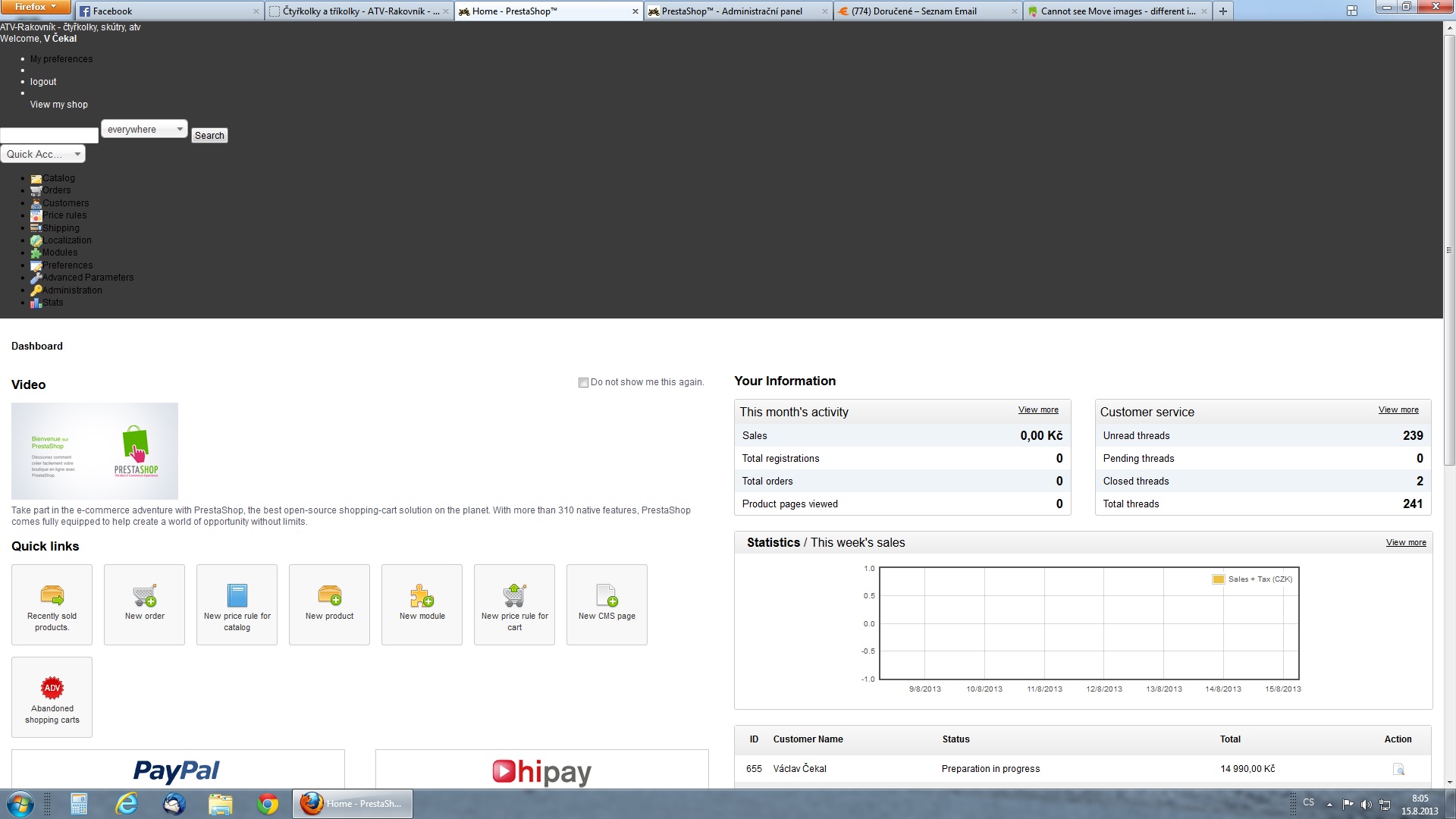Open the Firefox application menu
This screenshot has width=1456, height=819.
click(x=36, y=7)
